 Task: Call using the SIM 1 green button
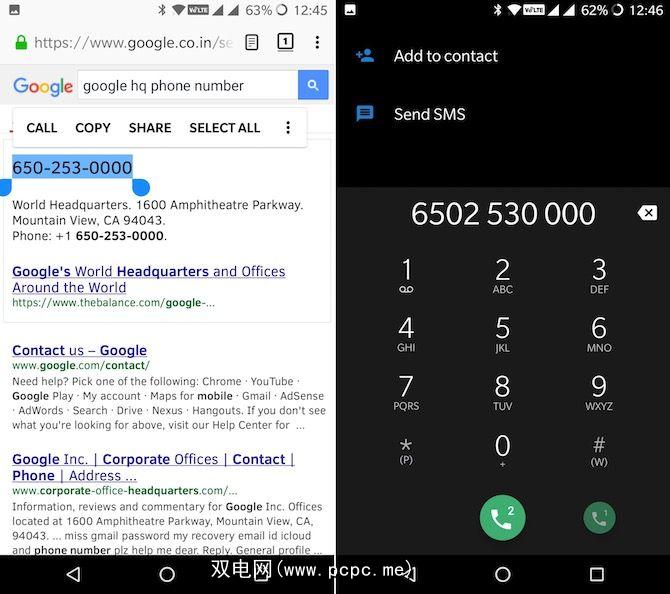599,518
